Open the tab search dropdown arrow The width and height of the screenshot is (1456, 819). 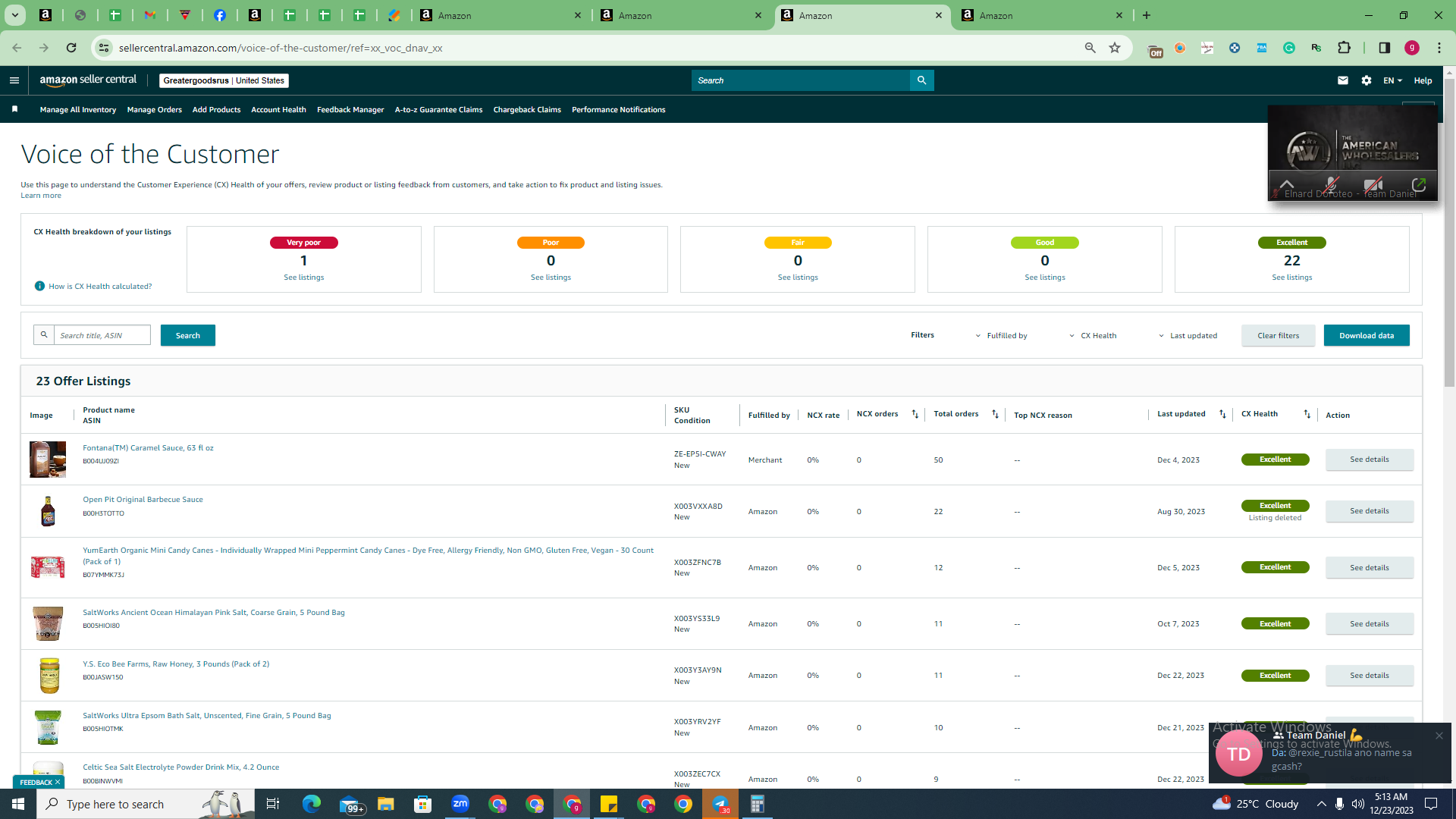pyautogui.click(x=14, y=15)
